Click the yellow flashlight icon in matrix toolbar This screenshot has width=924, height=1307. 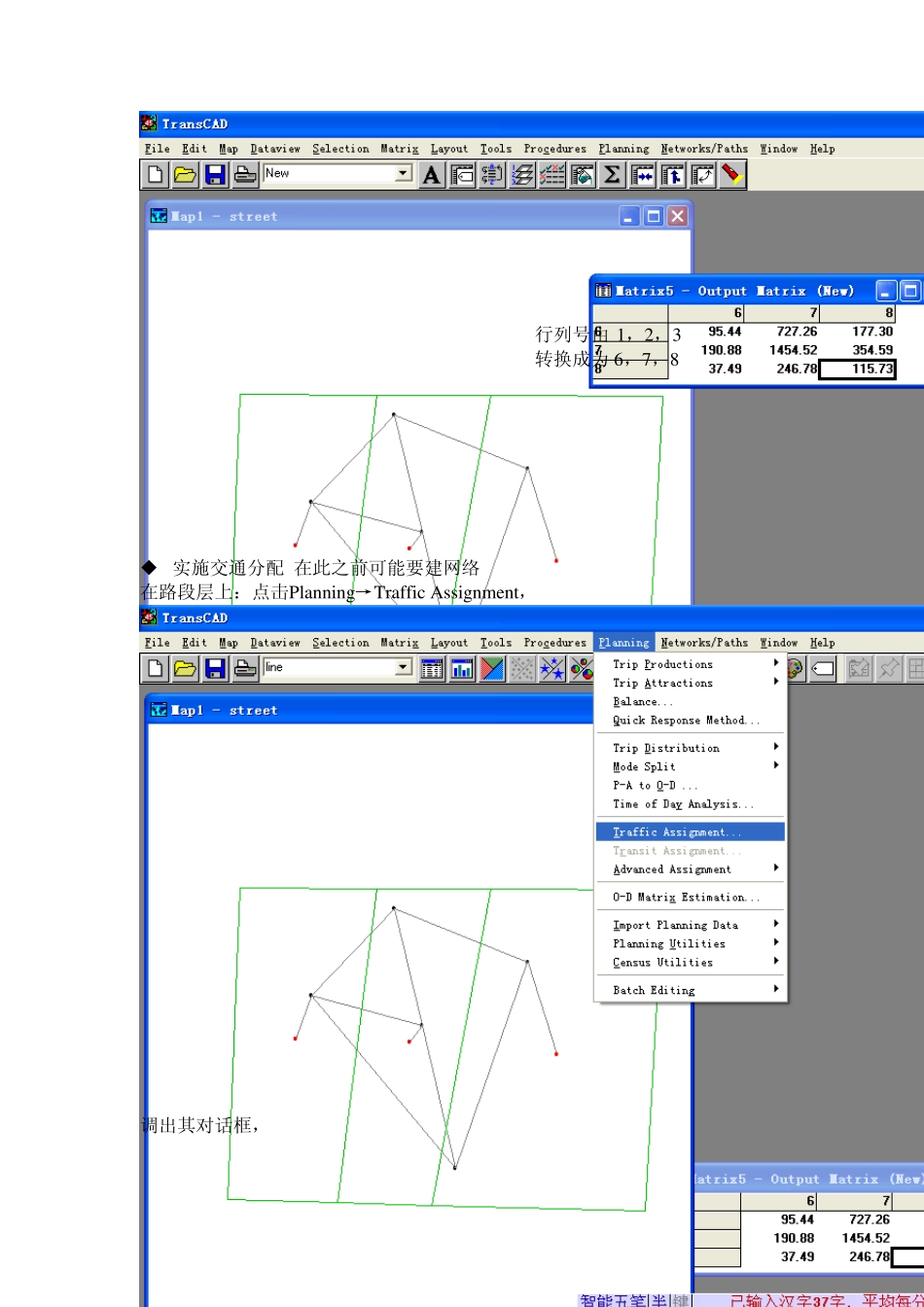[732, 175]
